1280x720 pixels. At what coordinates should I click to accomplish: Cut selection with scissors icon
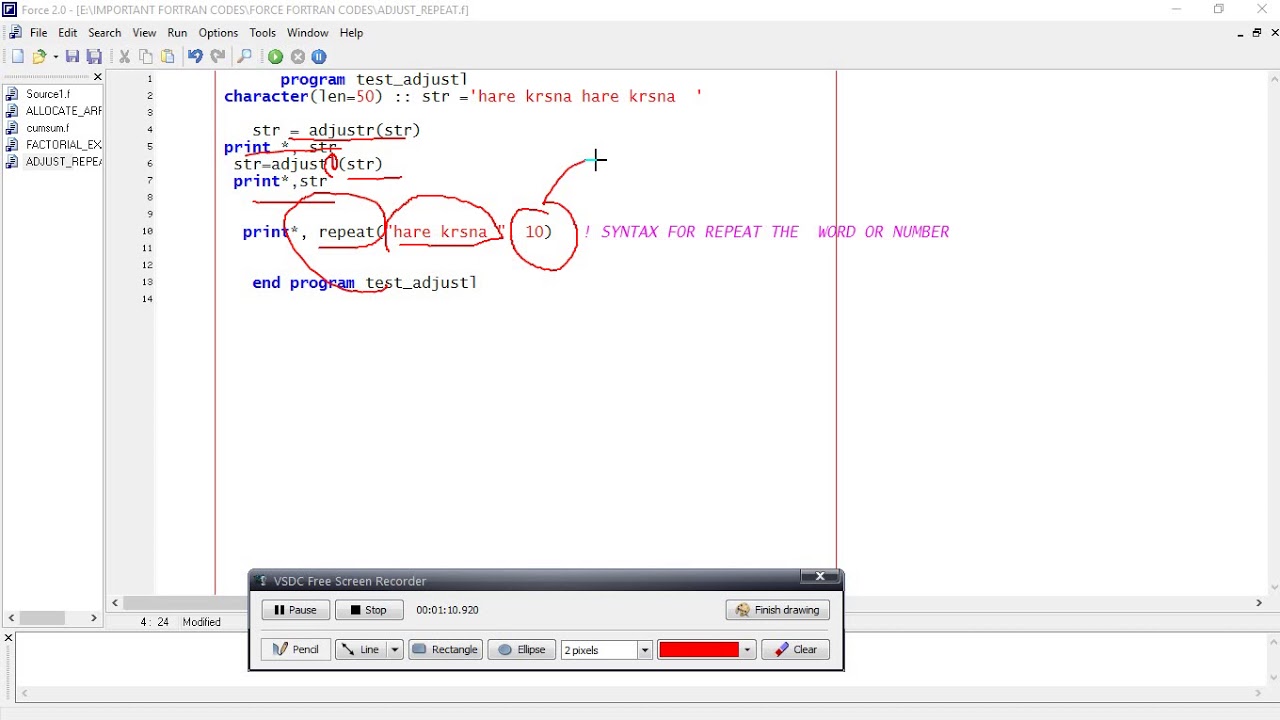[124, 57]
